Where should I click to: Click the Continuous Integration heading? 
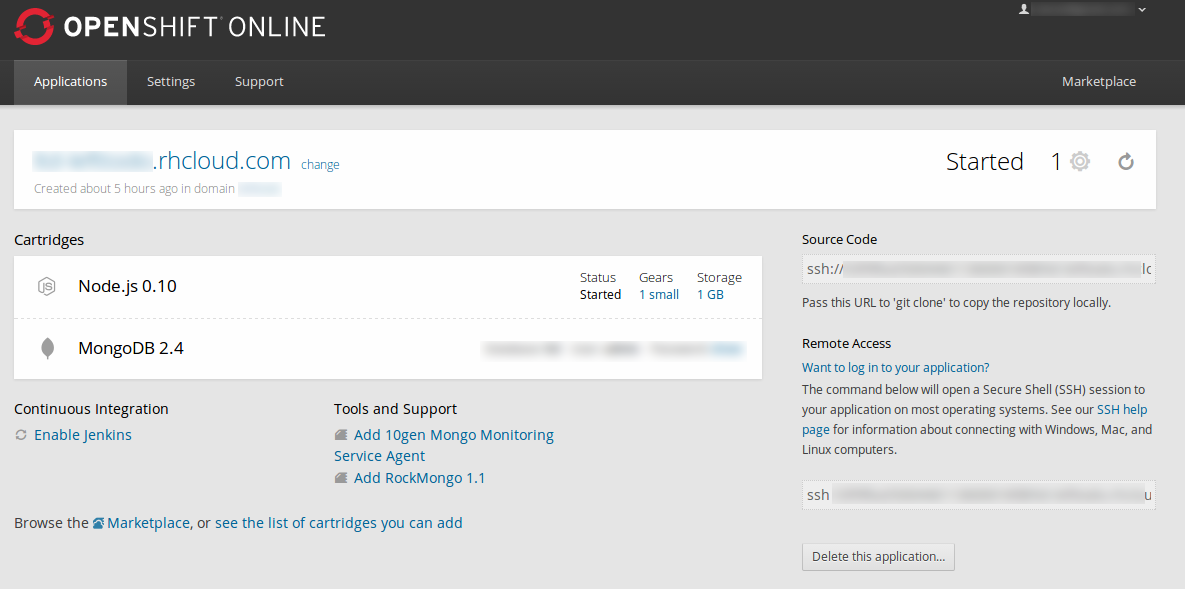tap(91, 409)
